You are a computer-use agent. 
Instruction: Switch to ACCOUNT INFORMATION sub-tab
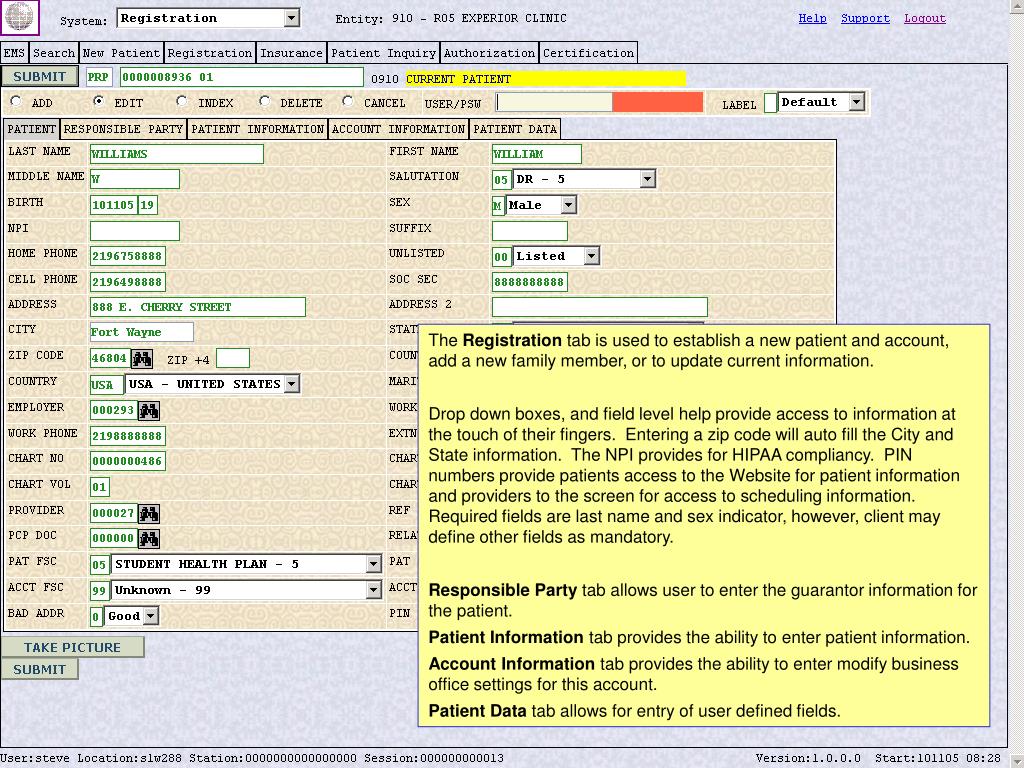point(398,129)
